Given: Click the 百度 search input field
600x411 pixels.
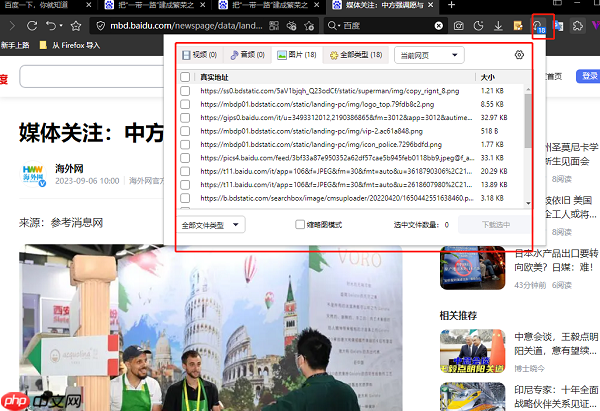Looking at the screenshot, I should coord(387,26).
